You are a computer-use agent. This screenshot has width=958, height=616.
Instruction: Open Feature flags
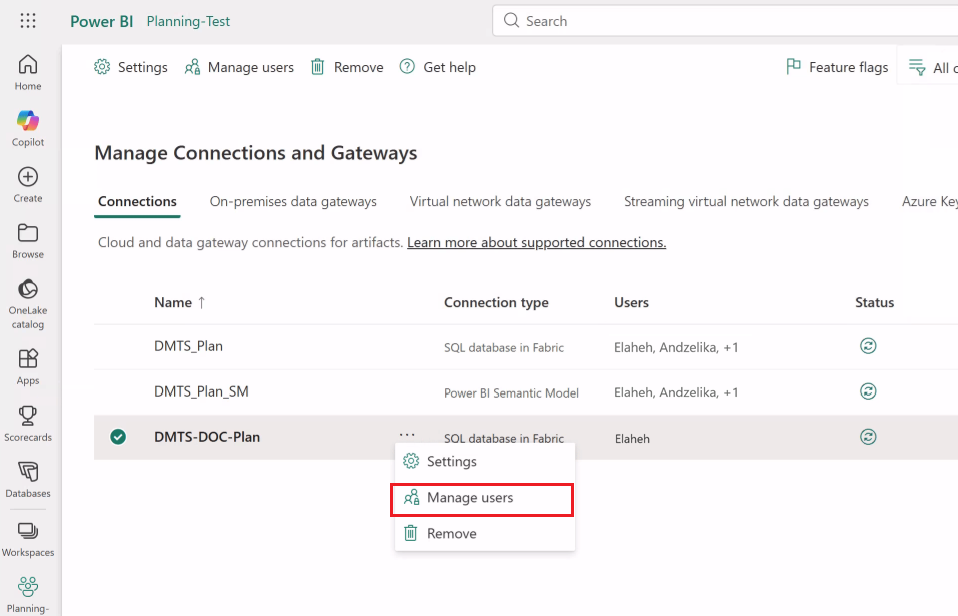(837, 67)
